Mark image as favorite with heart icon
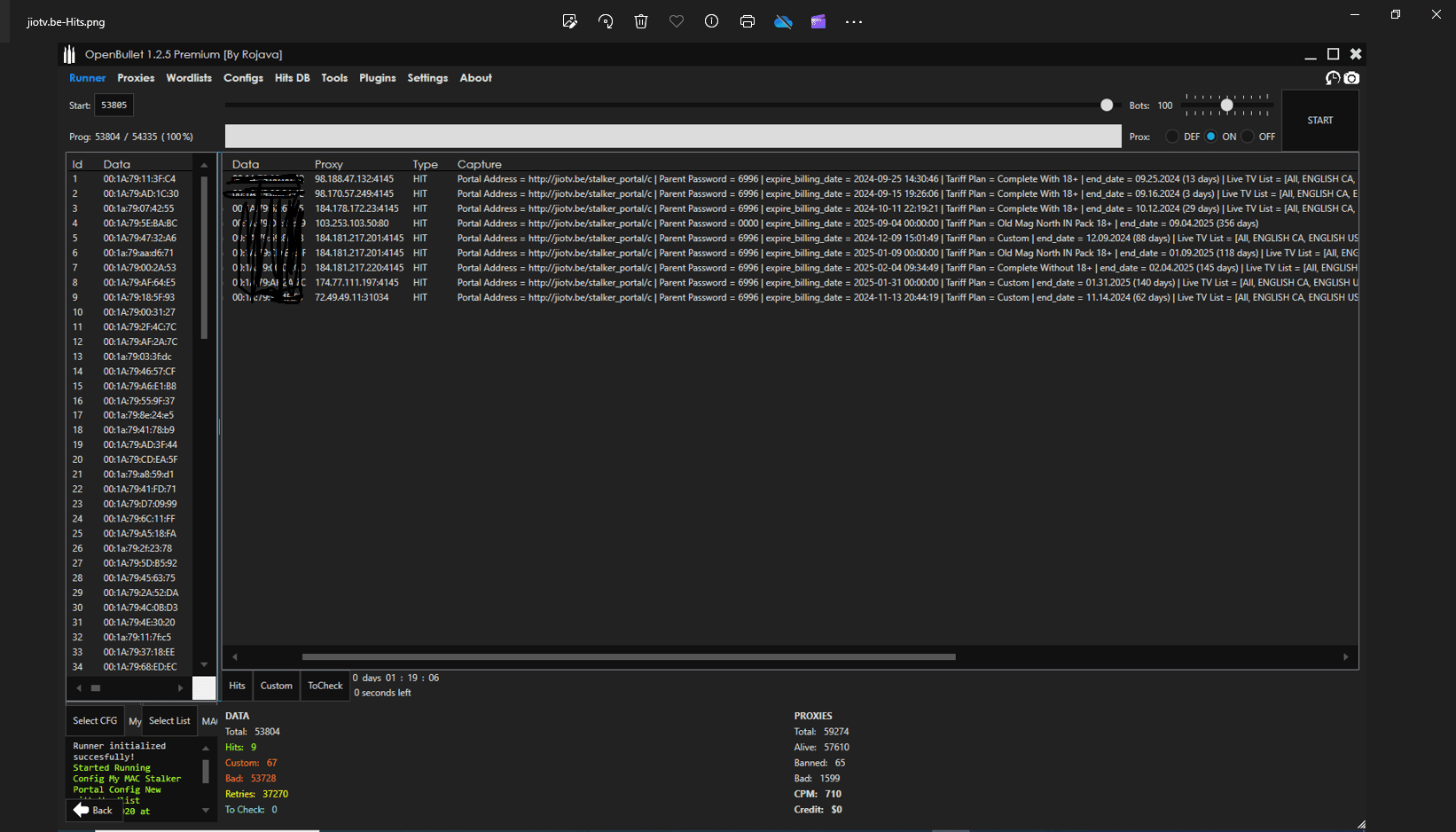The width and height of the screenshot is (1456, 832). (677, 21)
